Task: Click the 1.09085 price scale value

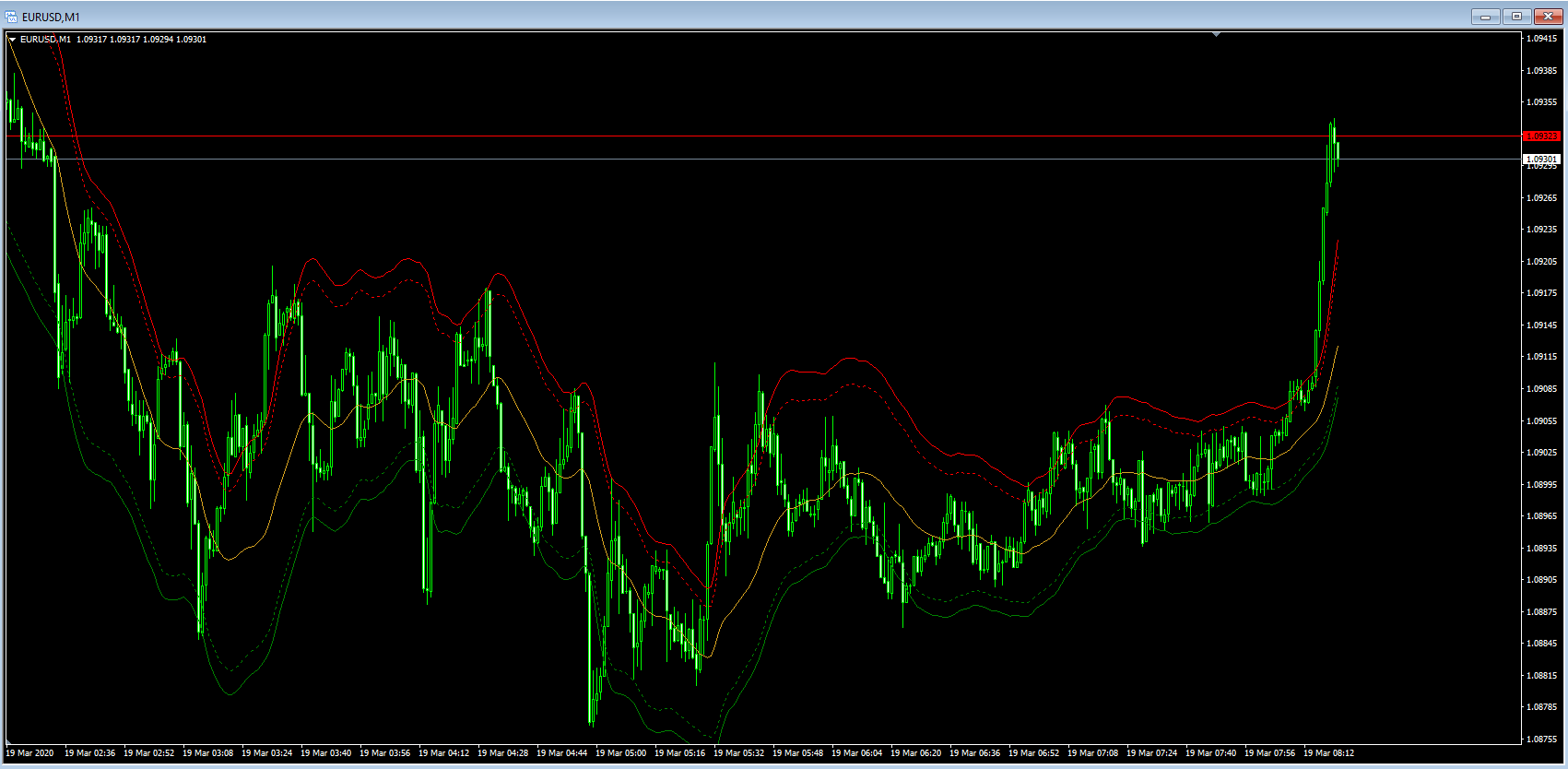Action: (x=1542, y=389)
